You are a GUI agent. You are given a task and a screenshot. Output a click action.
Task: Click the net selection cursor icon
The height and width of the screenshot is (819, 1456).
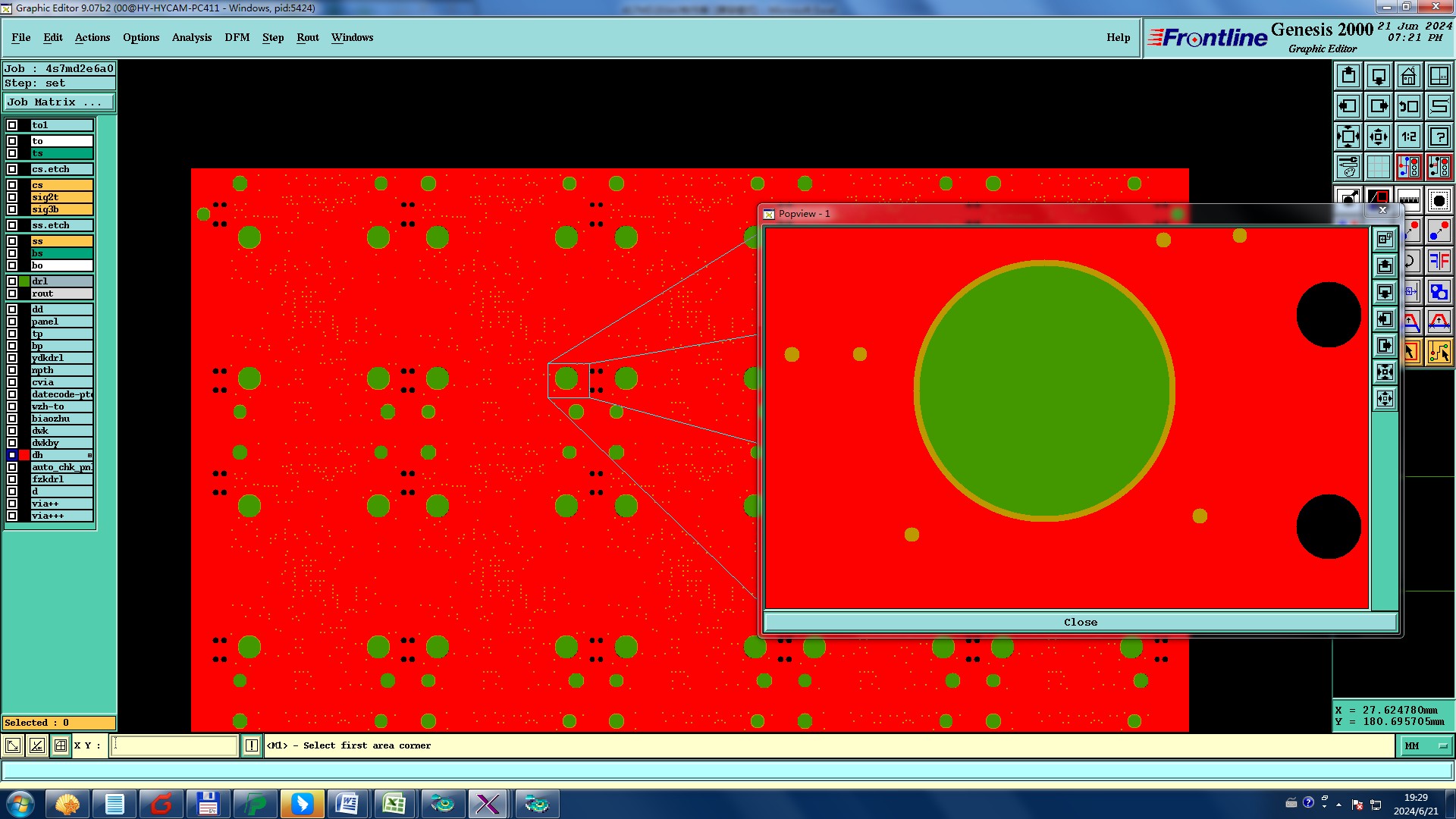click(x=1439, y=352)
